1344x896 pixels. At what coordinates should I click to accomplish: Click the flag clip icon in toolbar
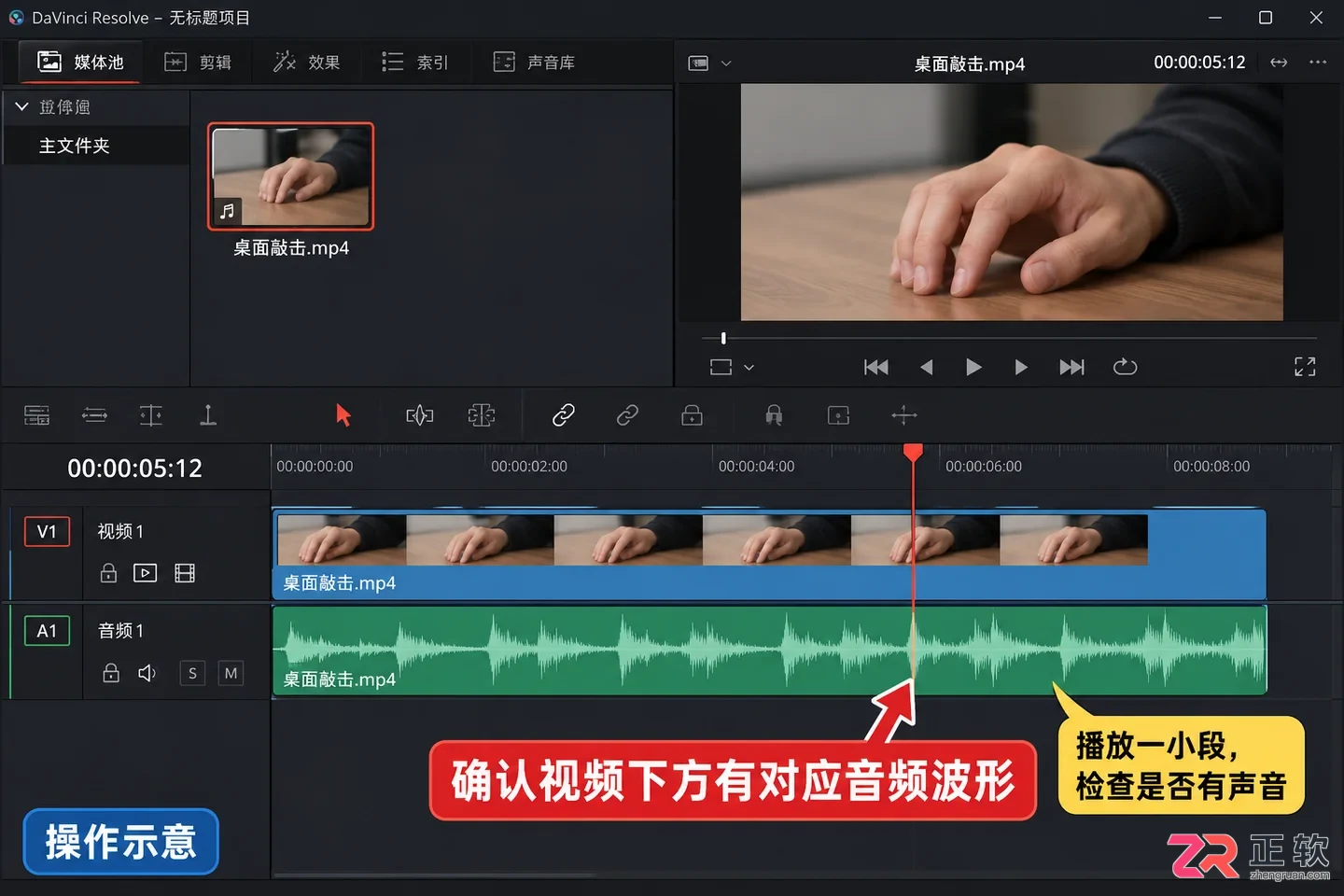click(839, 415)
